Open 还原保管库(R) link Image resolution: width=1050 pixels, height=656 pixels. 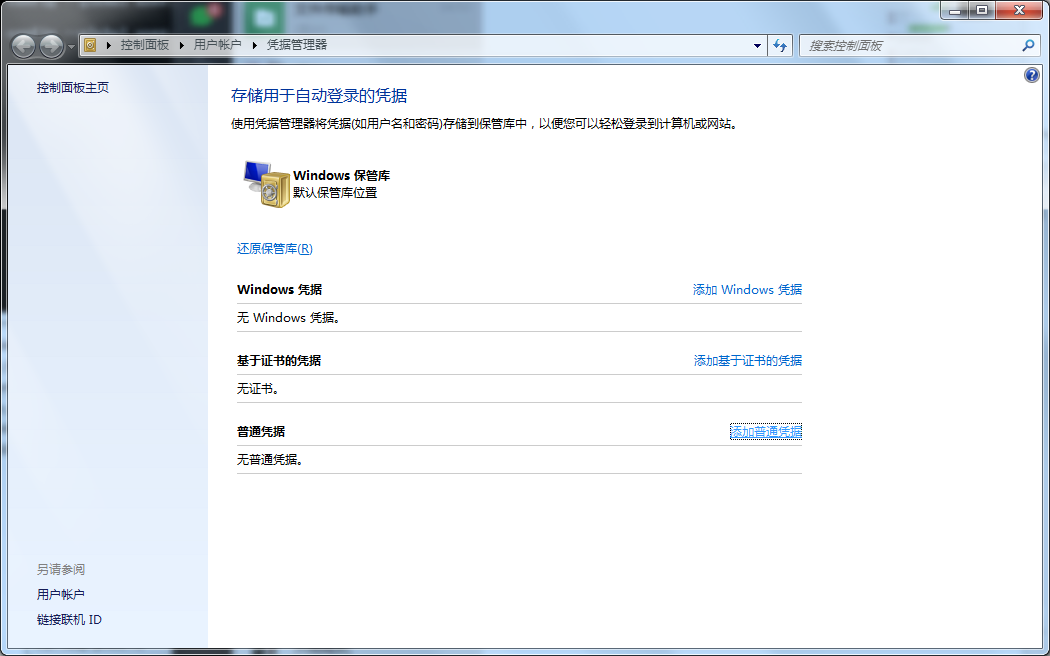[275, 249]
